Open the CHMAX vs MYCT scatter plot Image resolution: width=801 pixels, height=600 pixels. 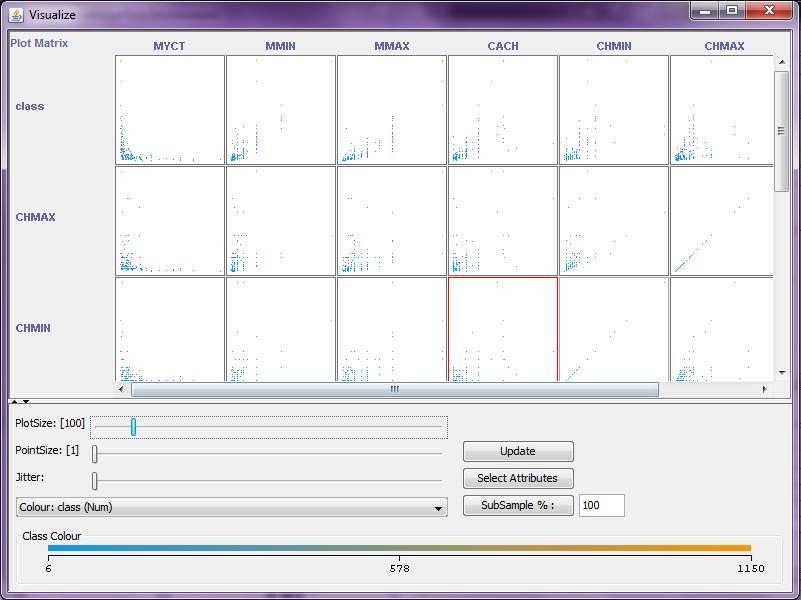170,221
